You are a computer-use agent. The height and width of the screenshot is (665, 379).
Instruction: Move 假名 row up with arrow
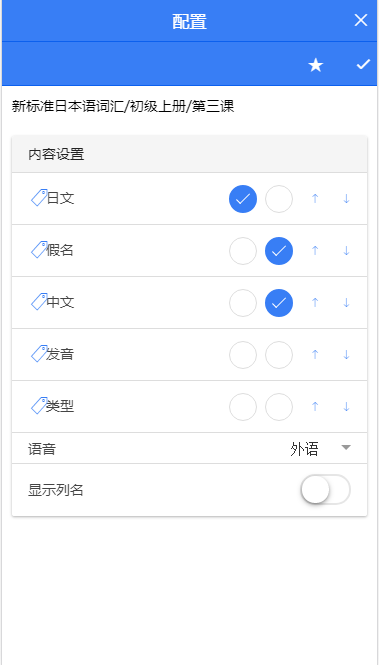coord(315,251)
